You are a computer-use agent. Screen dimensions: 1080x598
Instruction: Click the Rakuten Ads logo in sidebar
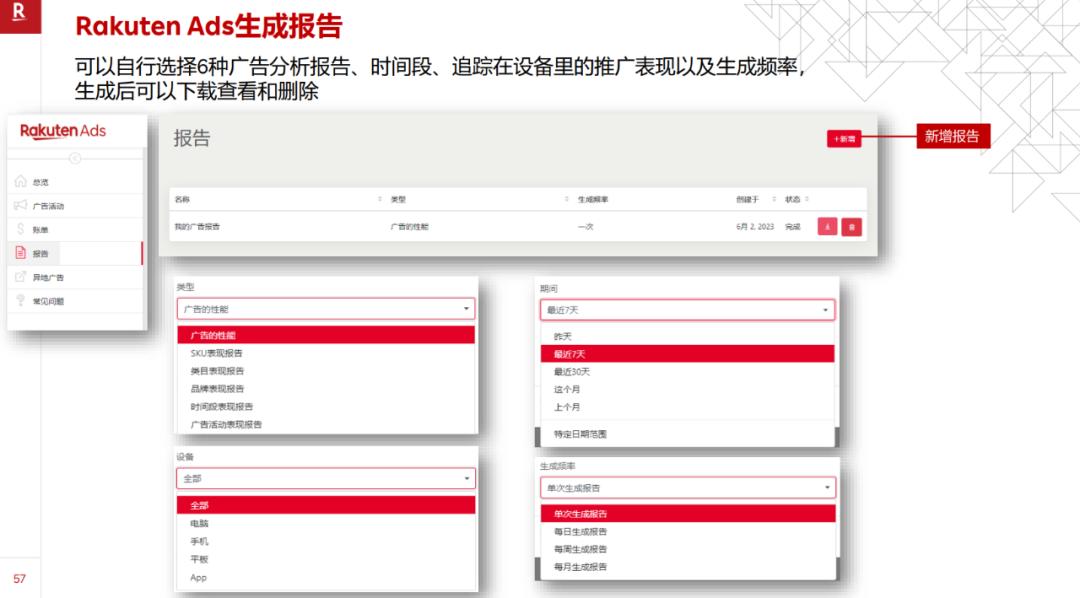[63, 131]
